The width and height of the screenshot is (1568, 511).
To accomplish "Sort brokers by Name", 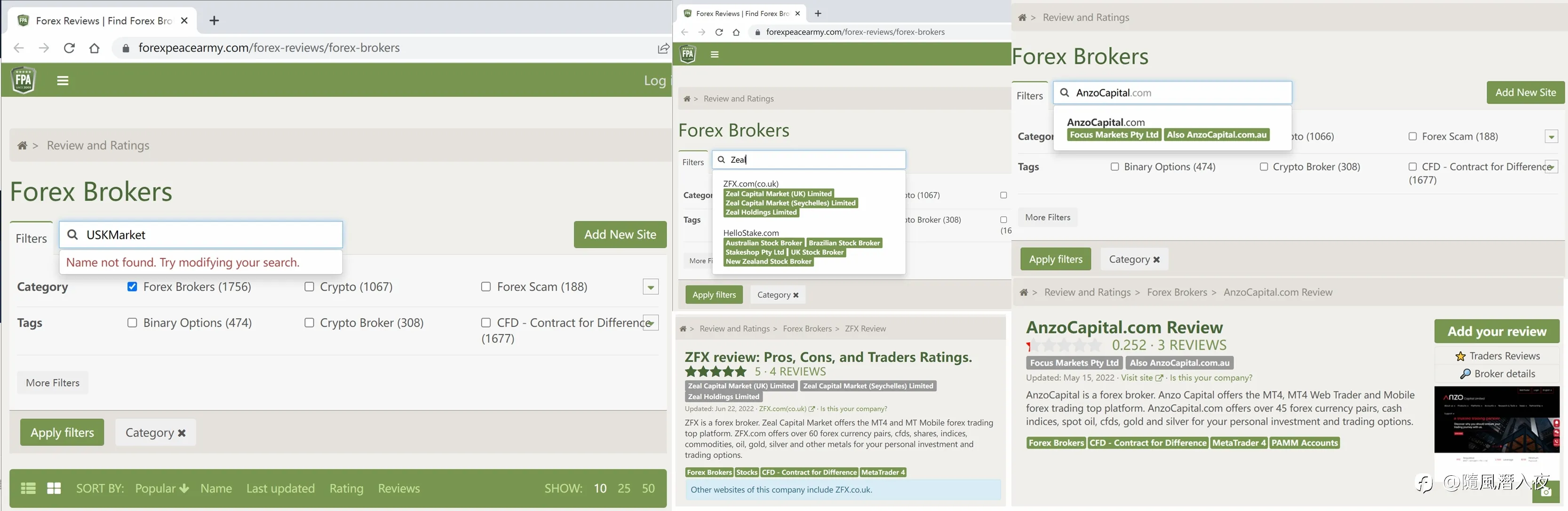I will (216, 488).
